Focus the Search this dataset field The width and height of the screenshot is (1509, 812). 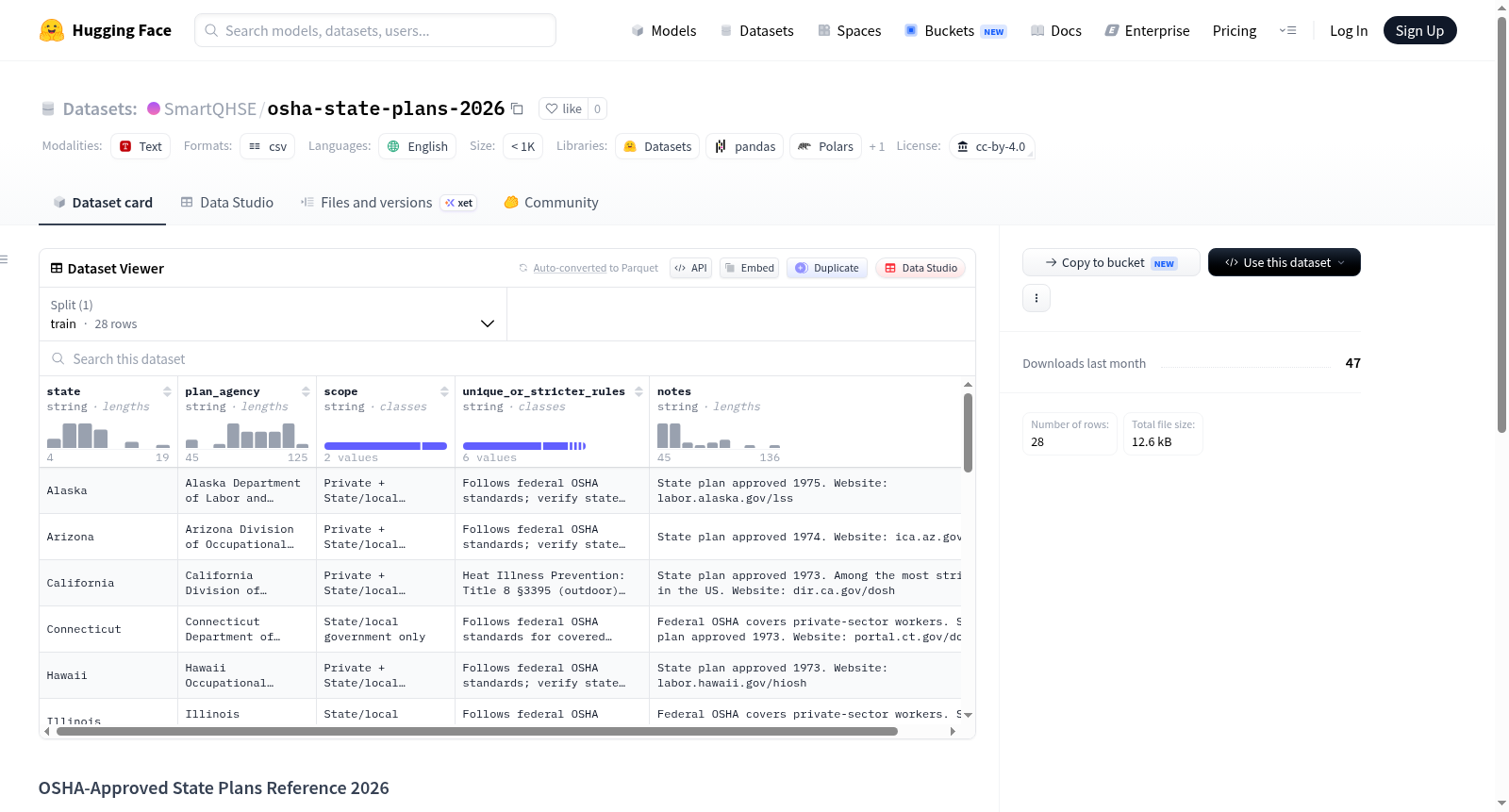point(507,358)
